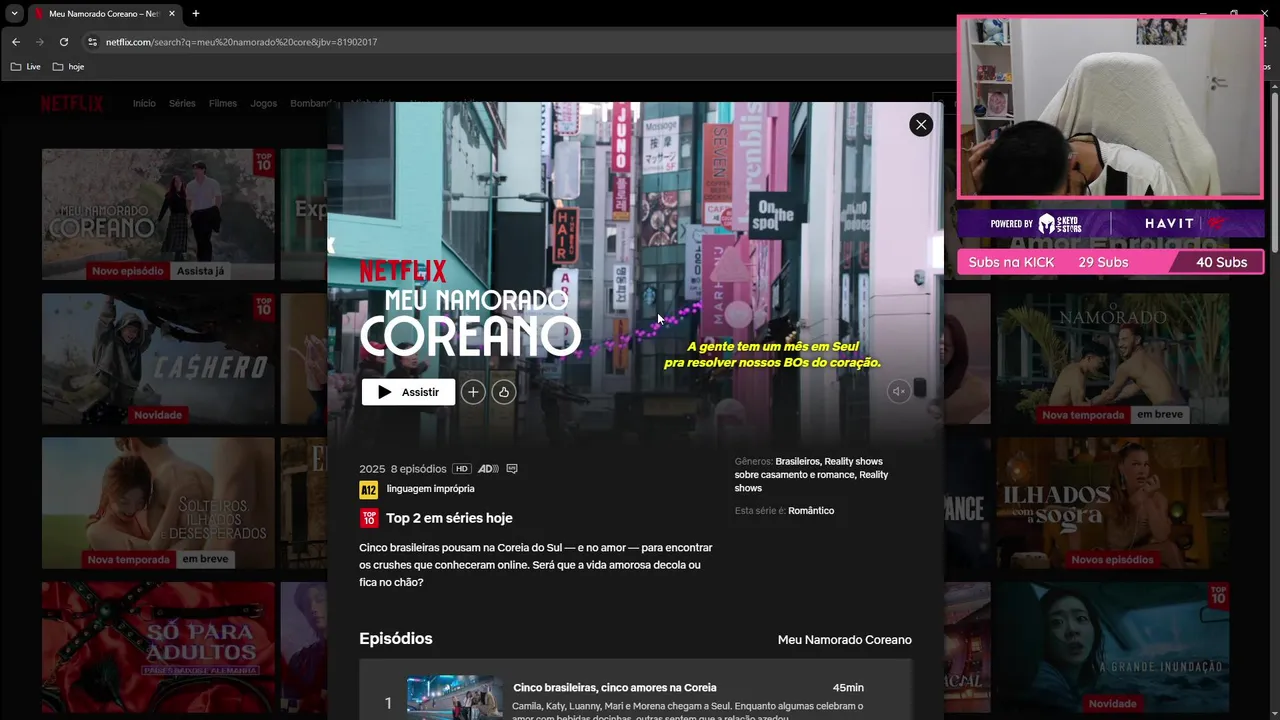Open the Filmes menu item
The height and width of the screenshot is (720, 1280).
coord(223,104)
